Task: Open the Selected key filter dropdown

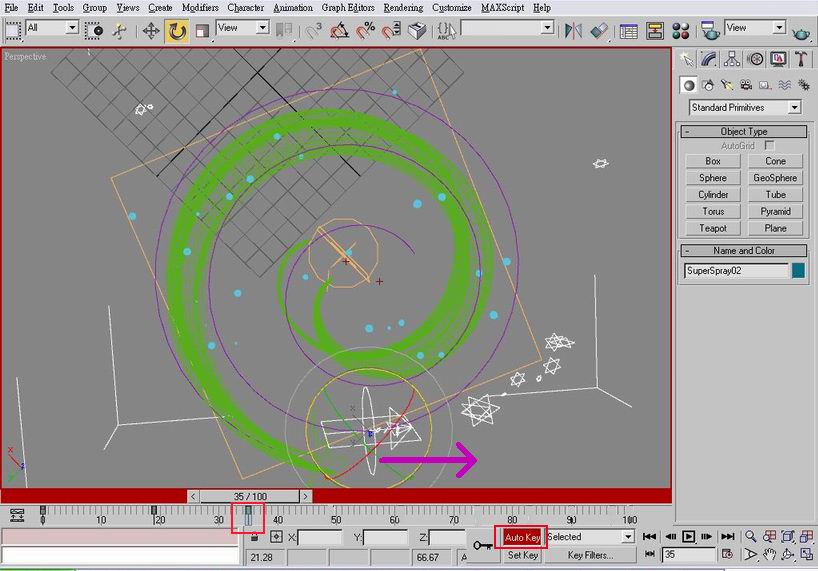Action: coord(589,537)
